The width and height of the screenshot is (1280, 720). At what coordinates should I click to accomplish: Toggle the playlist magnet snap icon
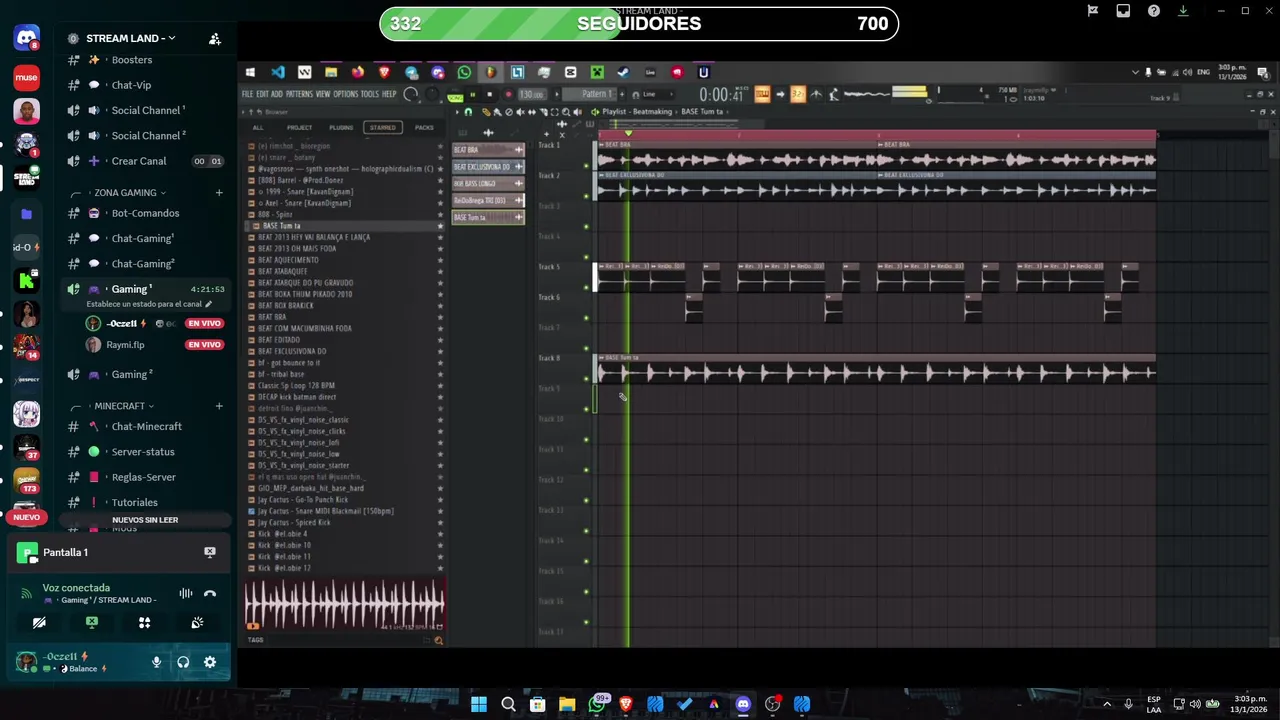[468, 112]
